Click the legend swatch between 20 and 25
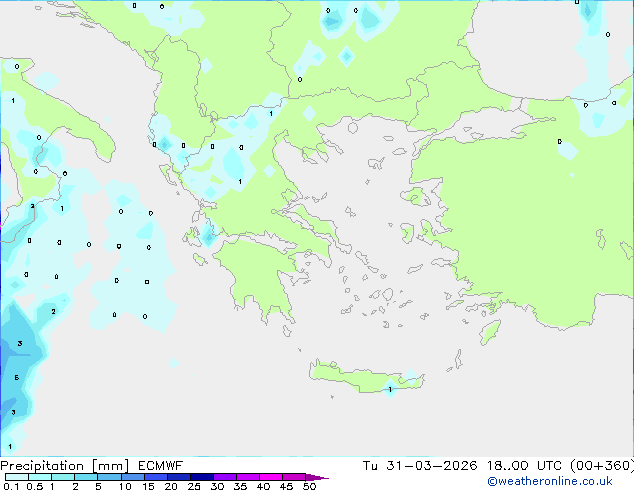Image resolution: width=634 pixels, height=490 pixels. [x=179, y=477]
